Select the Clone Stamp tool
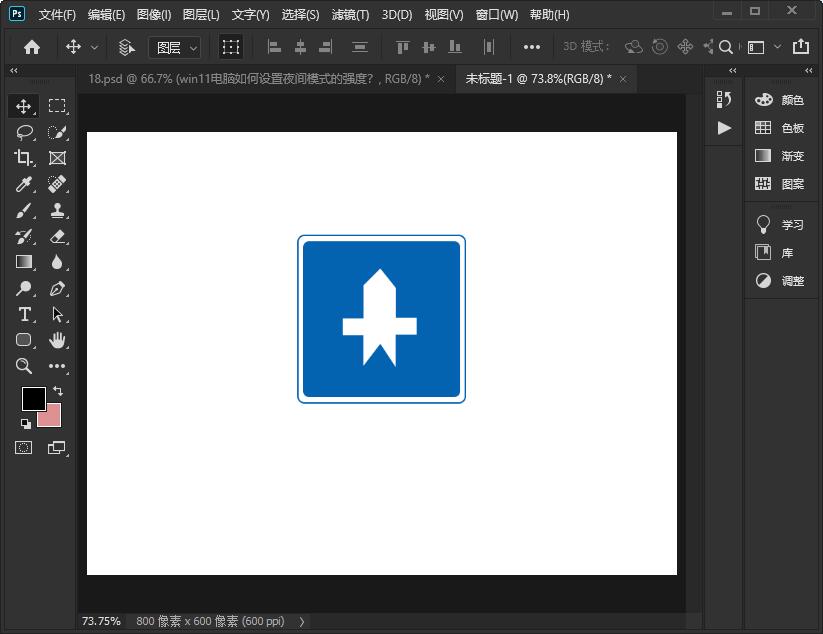The width and height of the screenshot is (823, 634). 57,210
